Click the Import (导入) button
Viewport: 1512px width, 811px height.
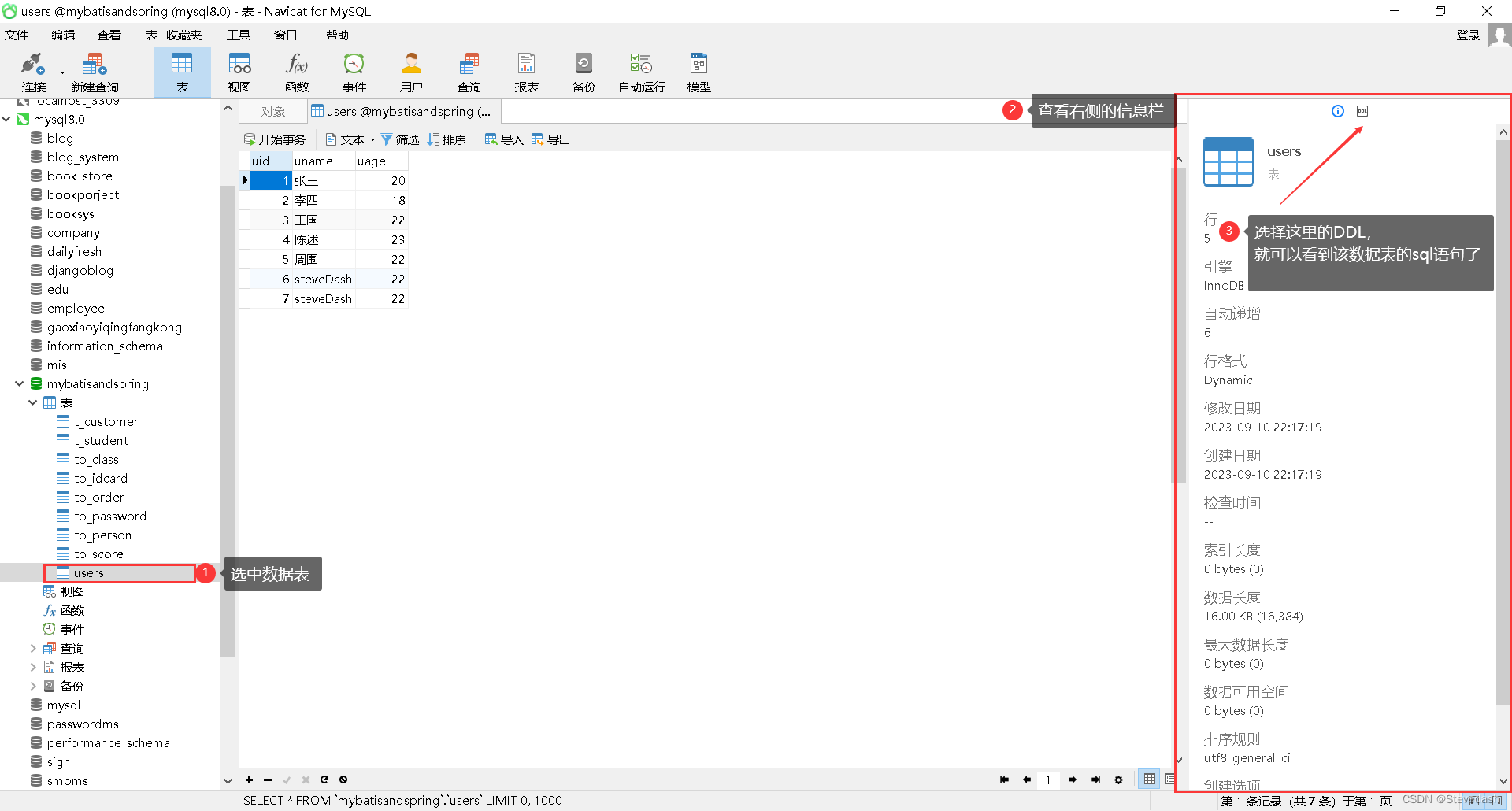click(504, 139)
